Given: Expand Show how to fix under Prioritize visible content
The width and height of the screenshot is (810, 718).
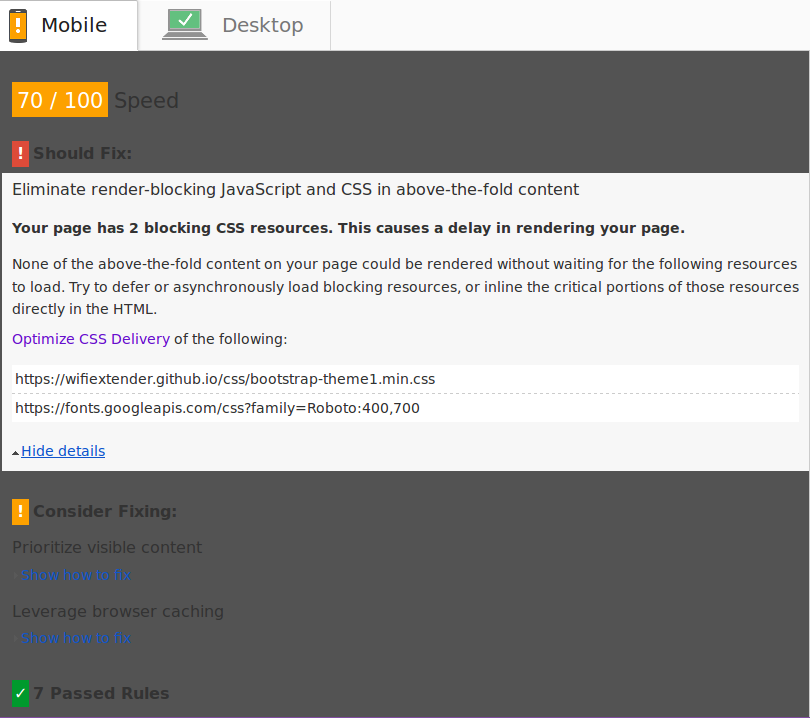Looking at the screenshot, I should point(76,575).
